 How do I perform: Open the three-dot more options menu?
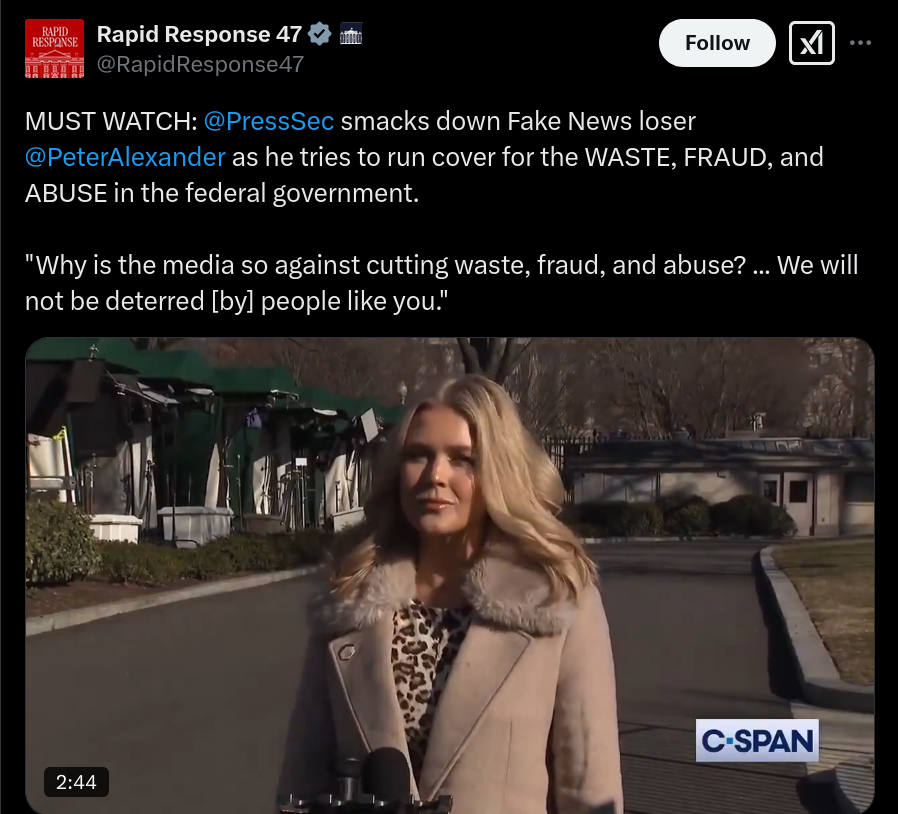pos(860,43)
